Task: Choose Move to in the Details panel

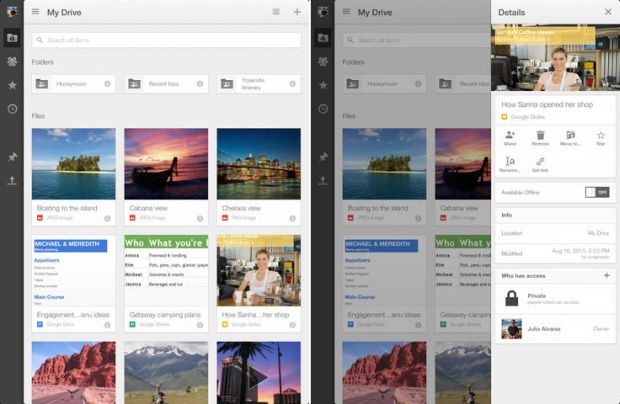Action: pos(570,138)
